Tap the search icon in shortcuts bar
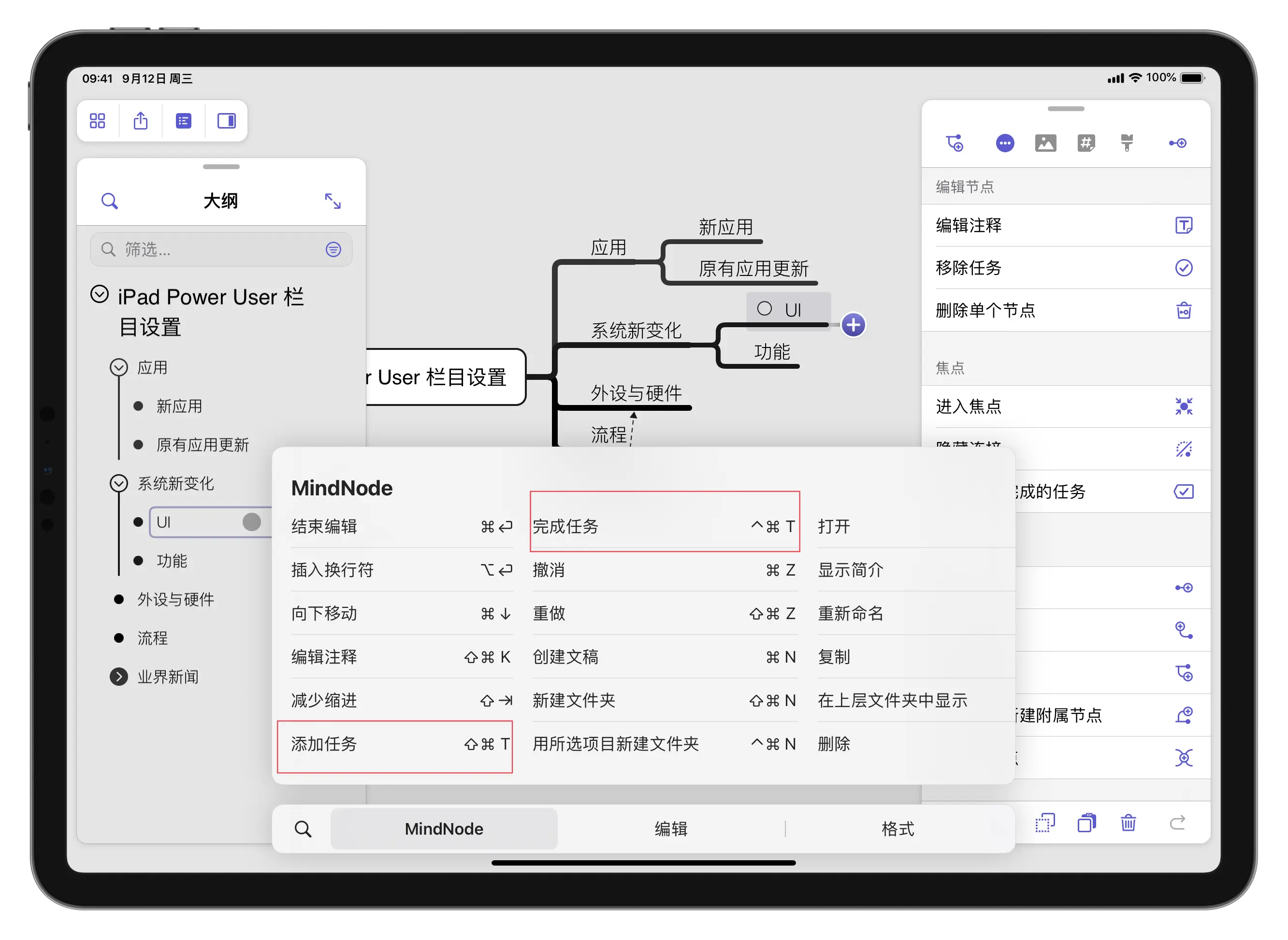Viewport: 1288px width, 940px height. coord(303,829)
